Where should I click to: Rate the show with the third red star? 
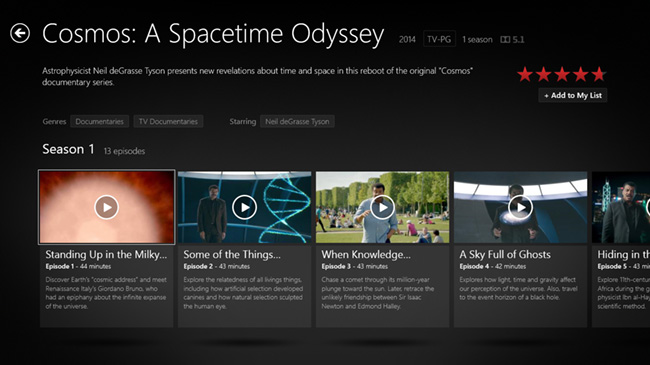[x=562, y=75]
